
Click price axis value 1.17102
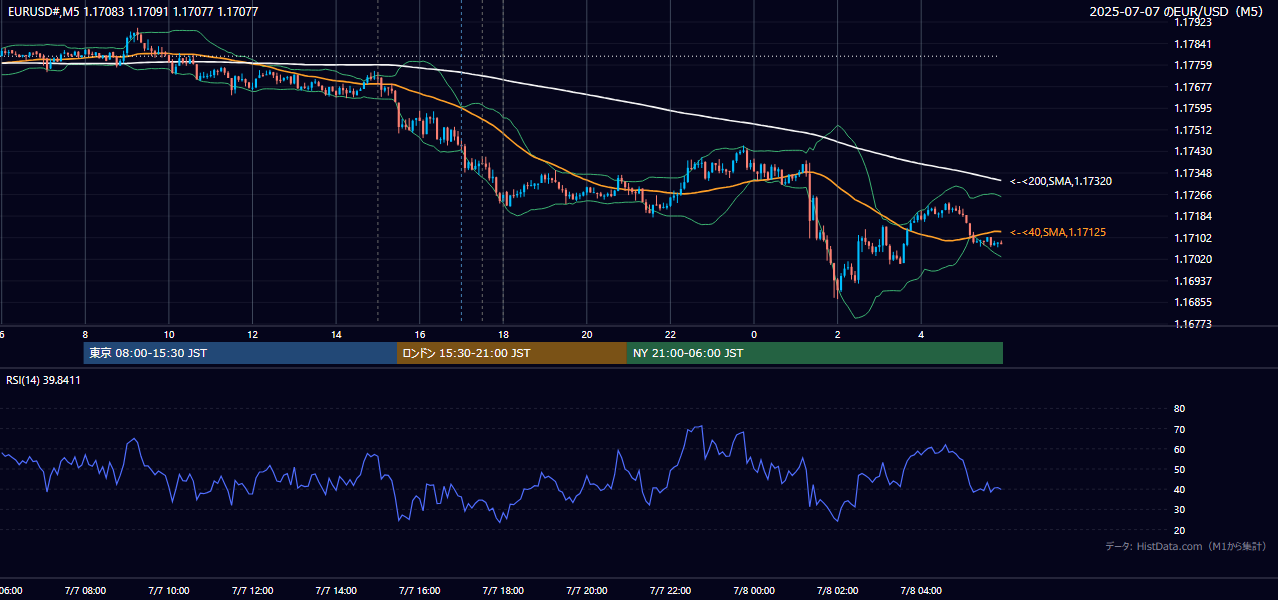[1192, 238]
